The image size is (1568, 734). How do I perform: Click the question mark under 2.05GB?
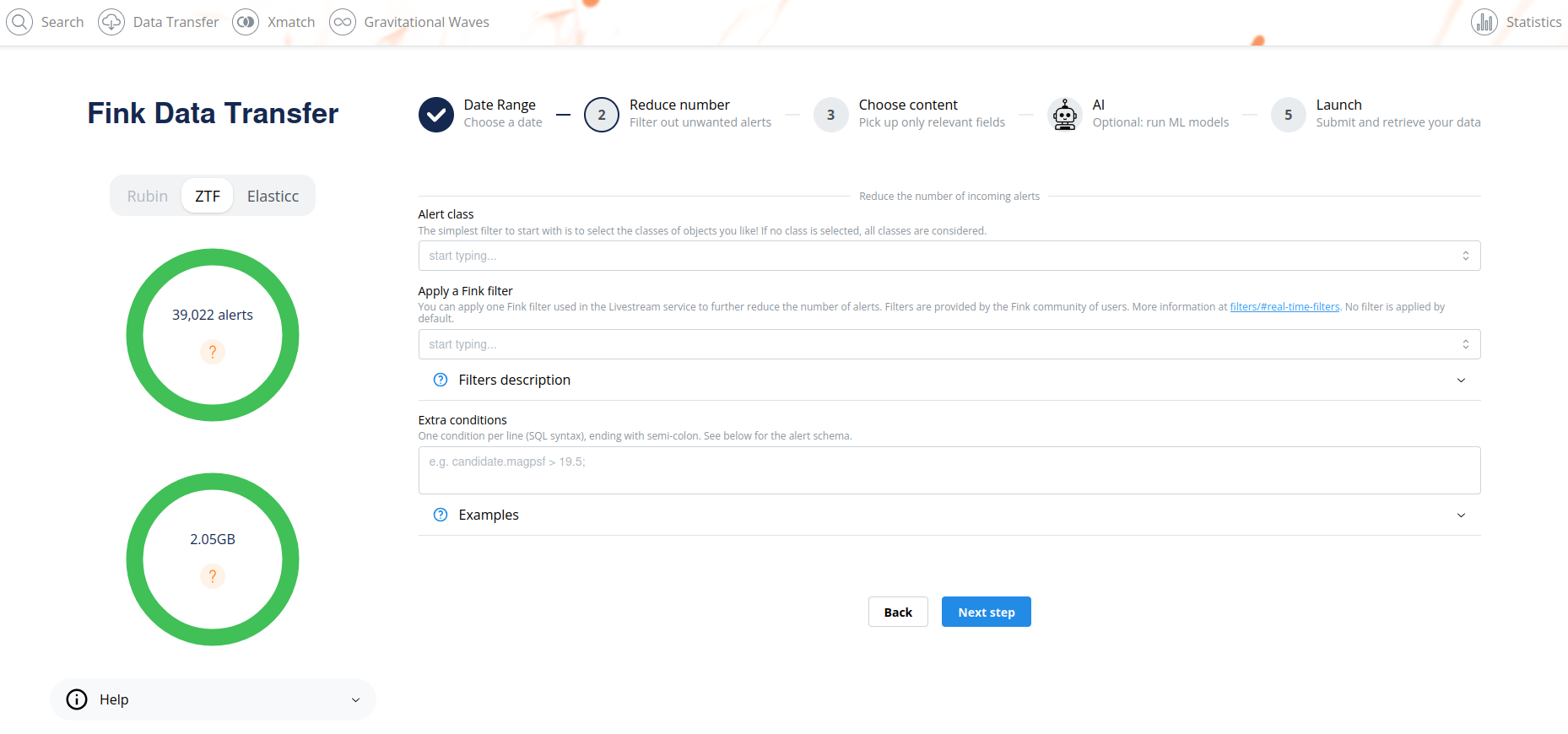pos(213,575)
